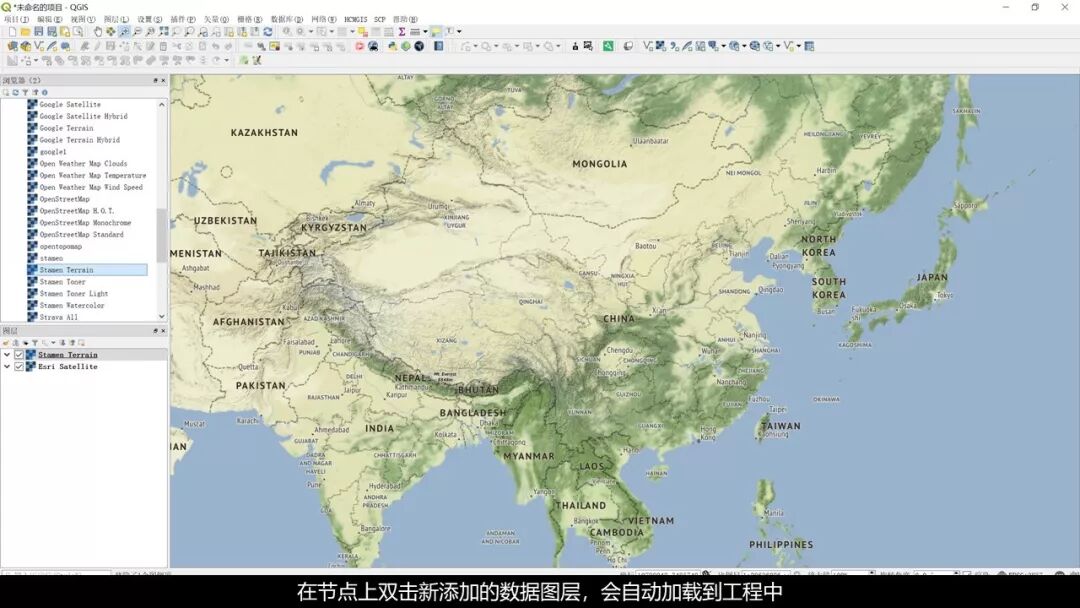Viewport: 1080px width, 608px height.
Task: Open the 数据库 (Database) menu
Action: pos(287,19)
